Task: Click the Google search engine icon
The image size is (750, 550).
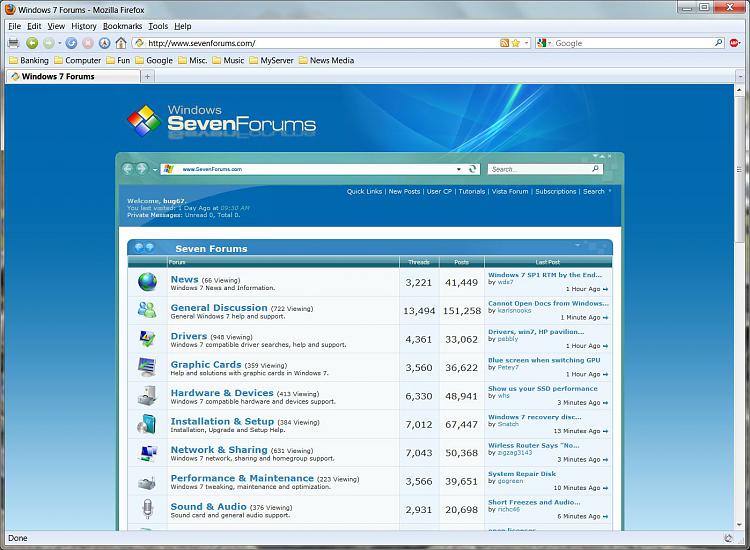Action: [541, 43]
